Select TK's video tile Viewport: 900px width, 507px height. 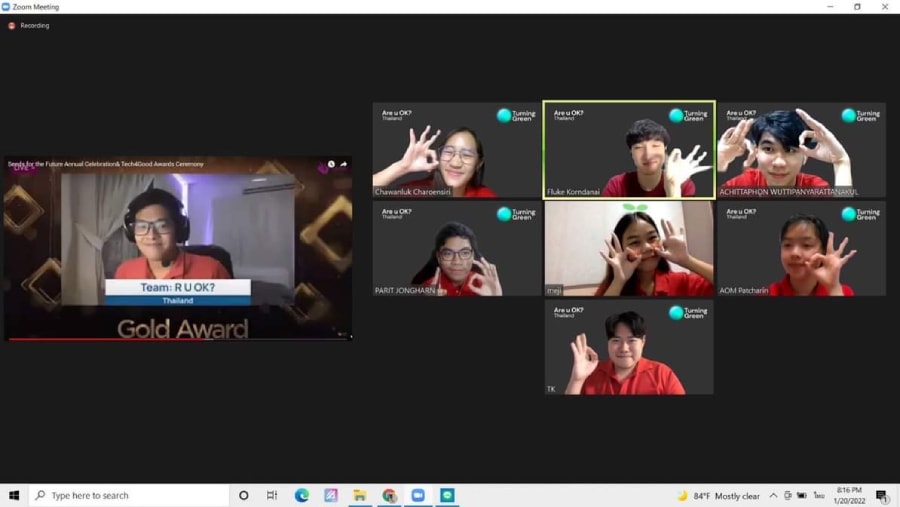point(629,347)
